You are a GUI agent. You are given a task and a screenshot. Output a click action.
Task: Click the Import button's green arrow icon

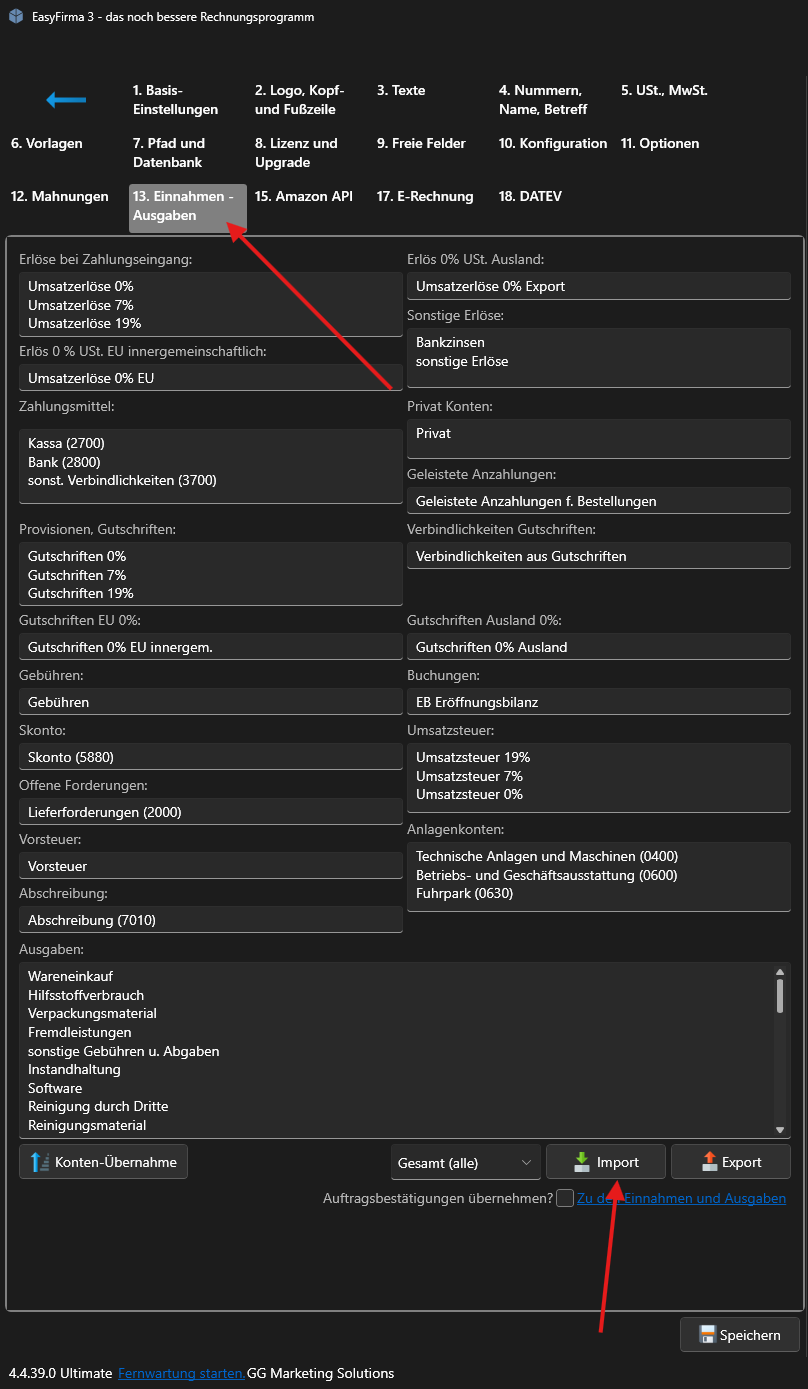pyautogui.click(x=581, y=1162)
